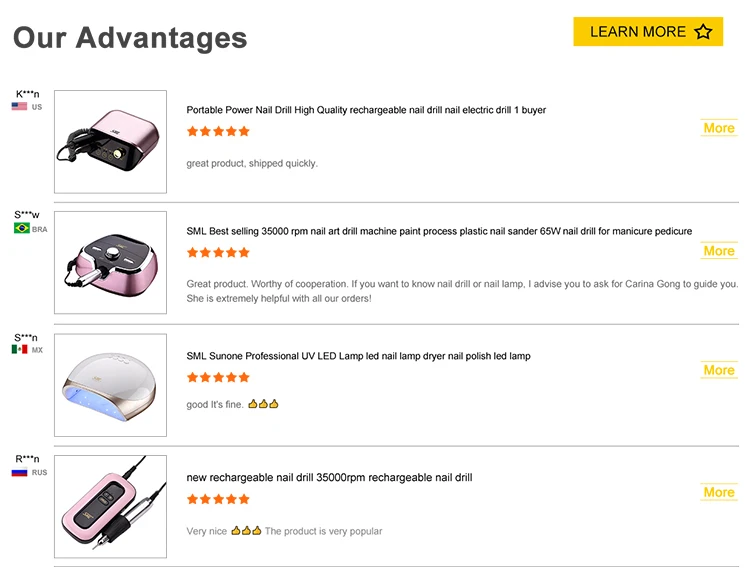The width and height of the screenshot is (750, 575).
Task: Open the pink rechargeable handheld drill thumbnail
Action: [x=110, y=507]
